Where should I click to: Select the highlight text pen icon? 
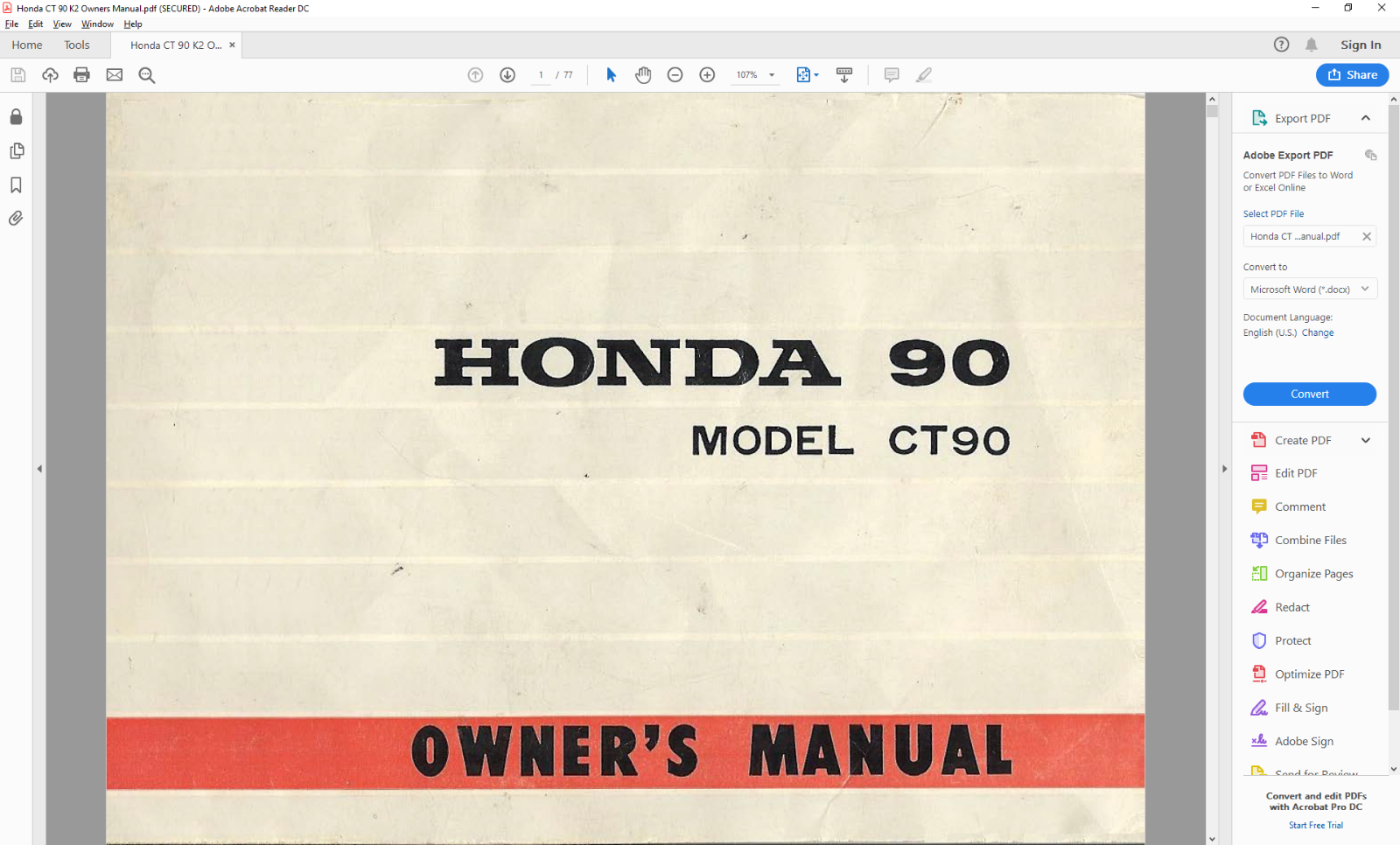(x=924, y=75)
